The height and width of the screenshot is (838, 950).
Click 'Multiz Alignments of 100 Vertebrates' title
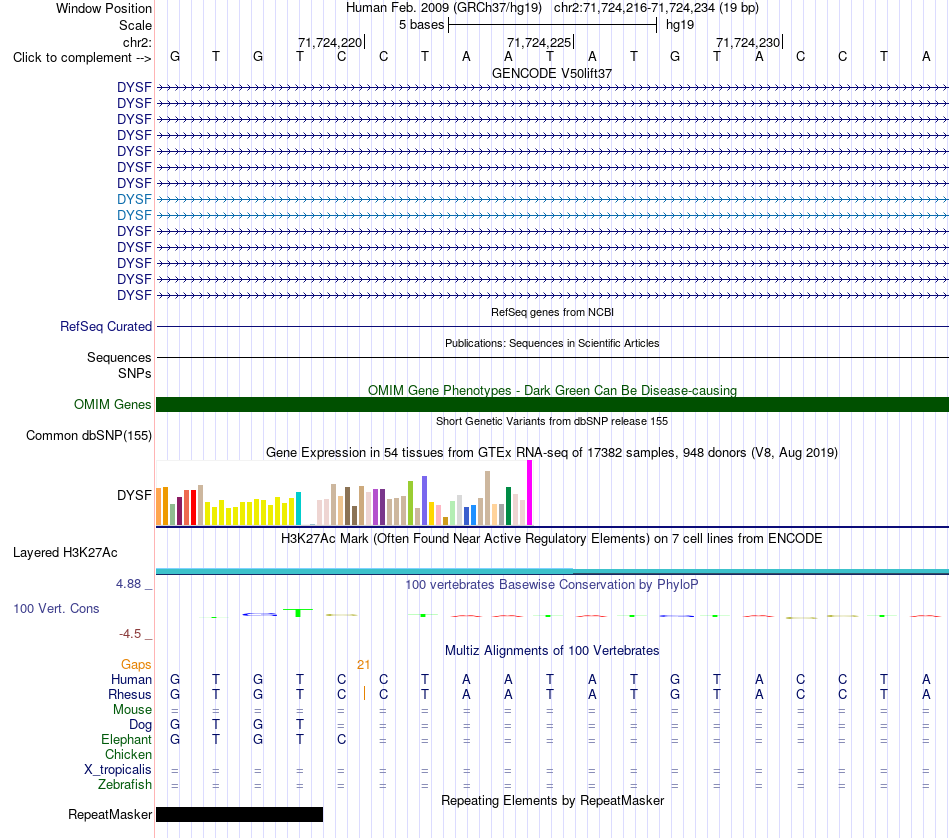coord(552,651)
